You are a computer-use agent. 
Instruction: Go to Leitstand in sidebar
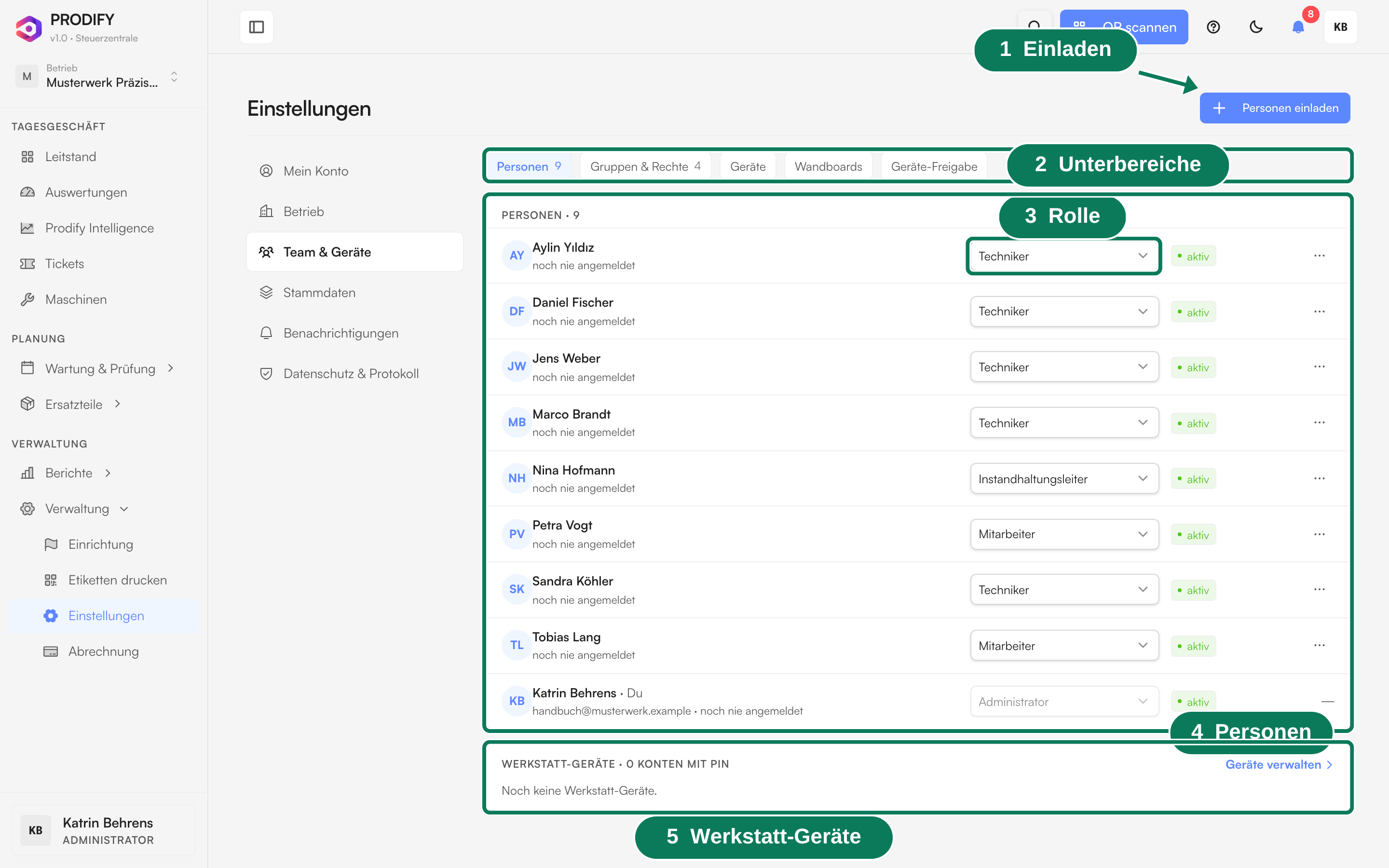(103, 157)
